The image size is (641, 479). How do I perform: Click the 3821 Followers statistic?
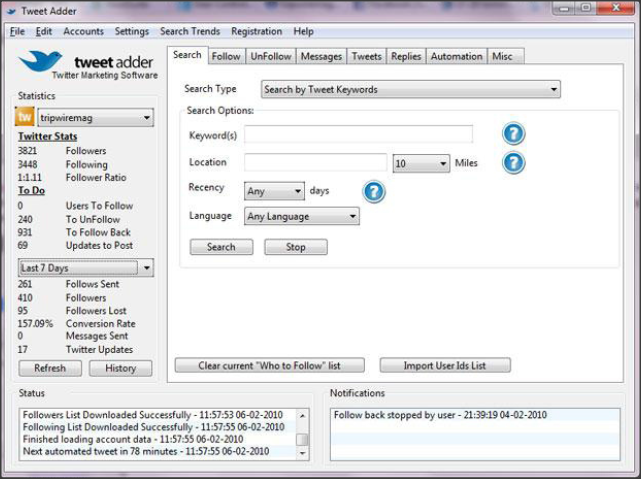tap(62, 151)
